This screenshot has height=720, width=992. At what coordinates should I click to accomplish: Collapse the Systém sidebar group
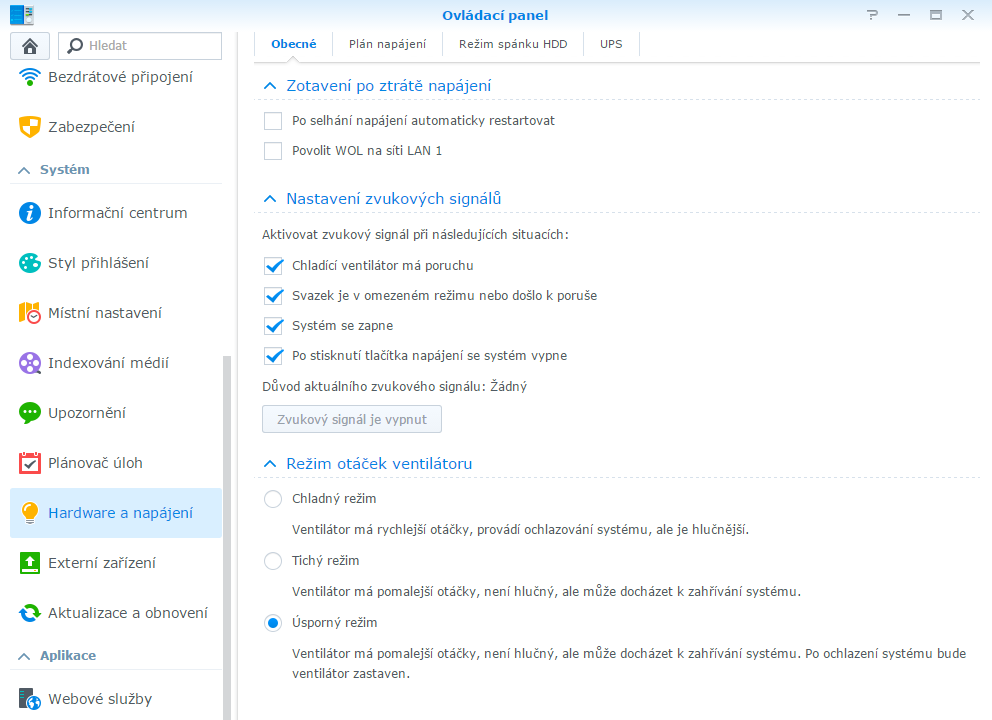tap(24, 170)
